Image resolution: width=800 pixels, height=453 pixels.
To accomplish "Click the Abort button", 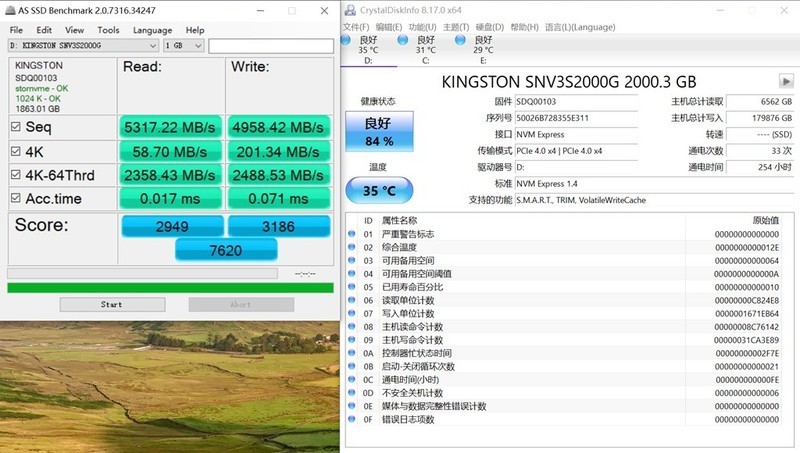I will (241, 305).
